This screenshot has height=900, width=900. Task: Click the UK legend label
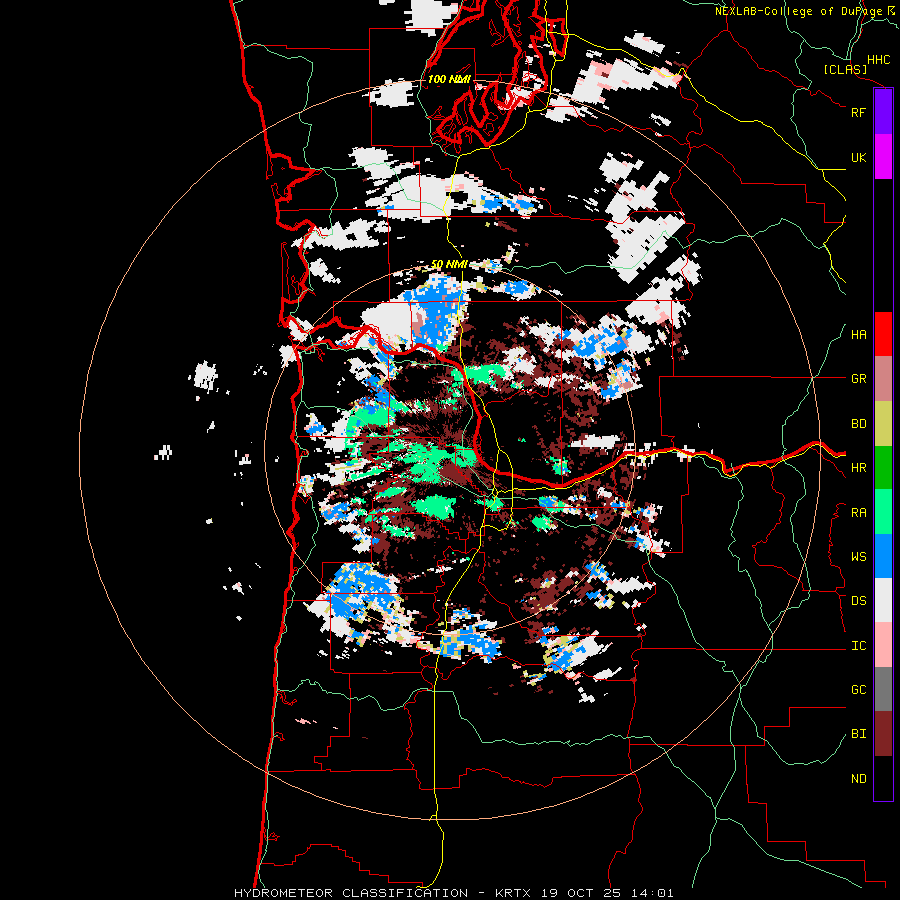click(x=858, y=157)
